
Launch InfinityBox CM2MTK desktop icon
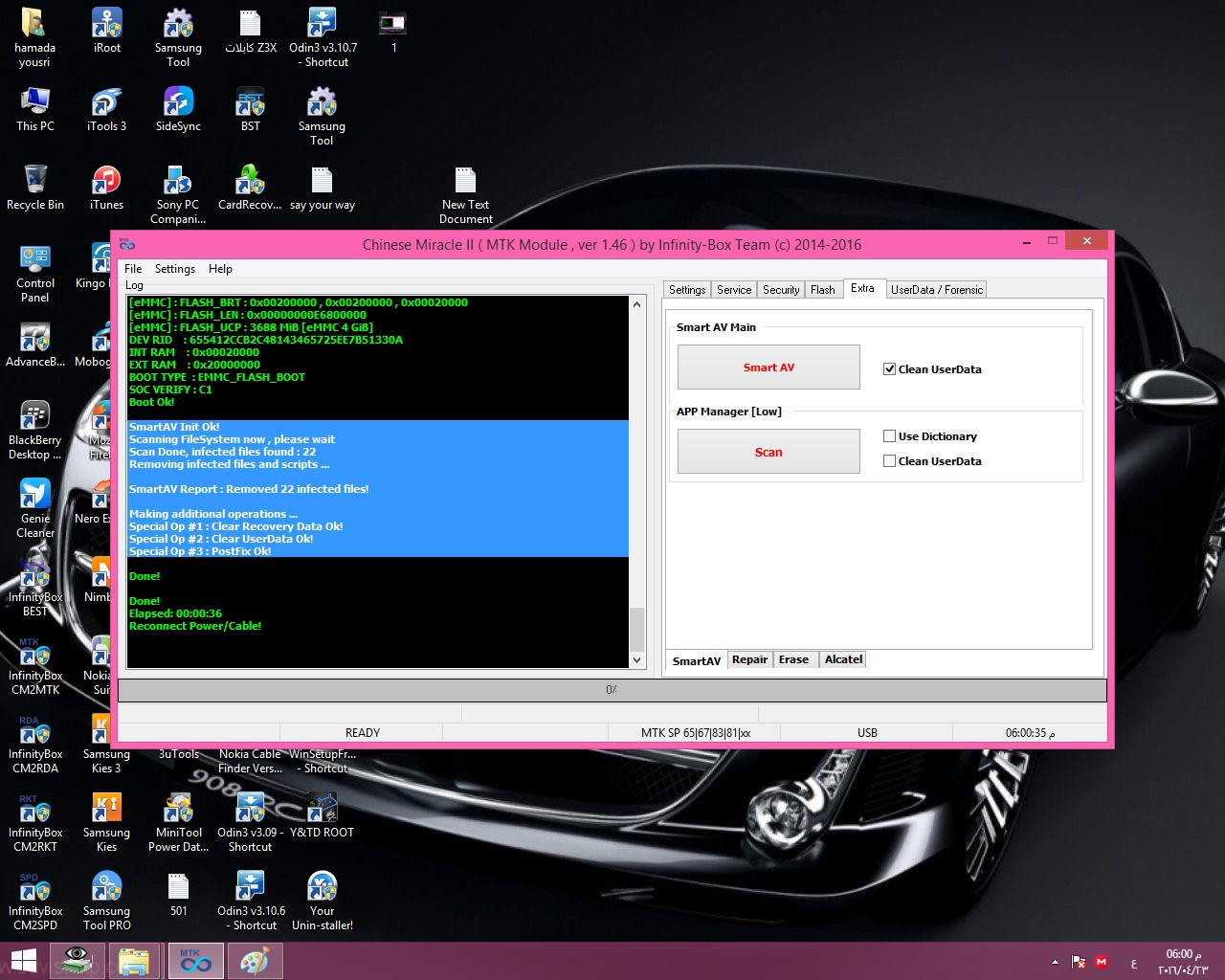pos(34,665)
